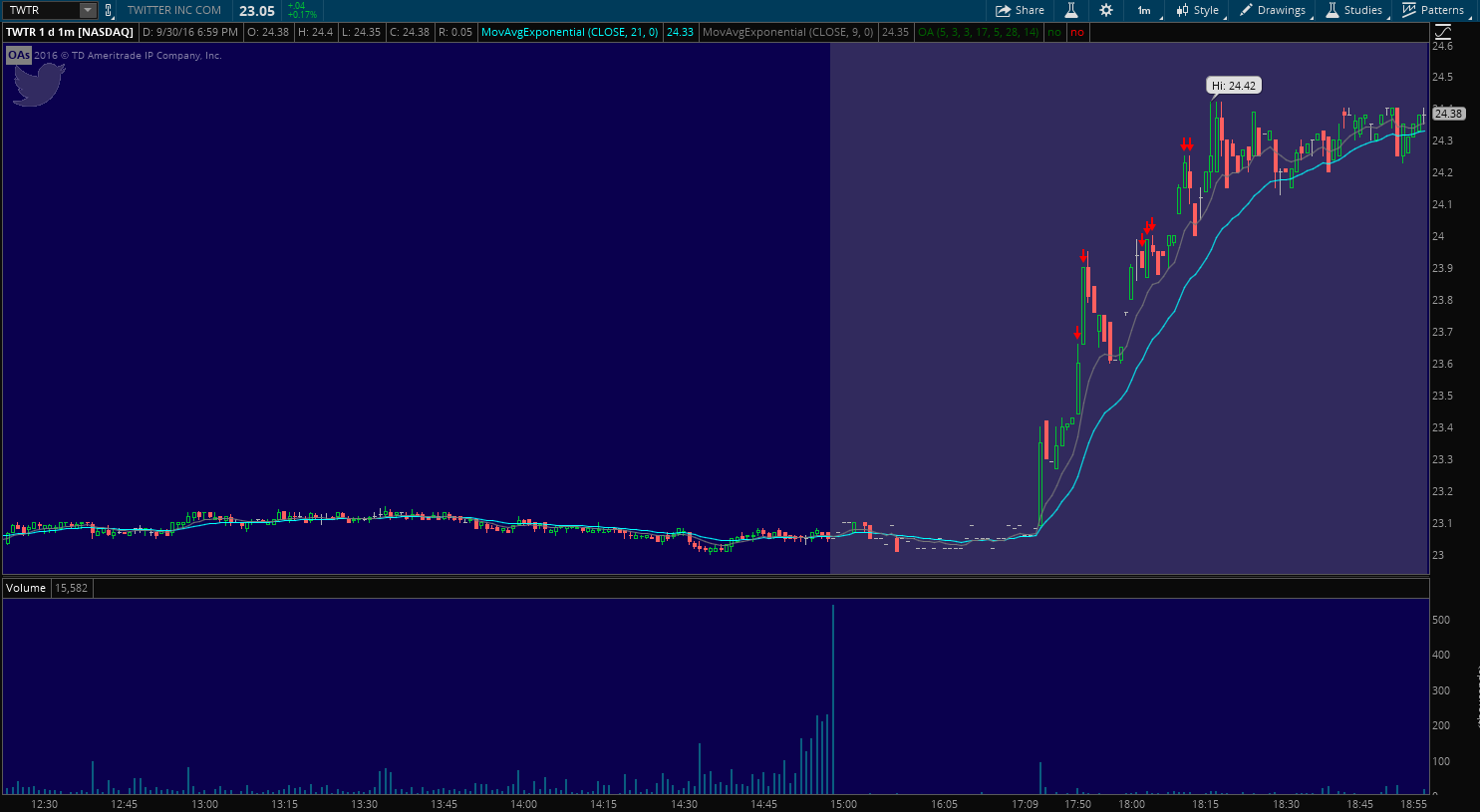Screen dimensions: 1480x812
Task: Click the OAs badge in chart corner
Action: point(18,56)
